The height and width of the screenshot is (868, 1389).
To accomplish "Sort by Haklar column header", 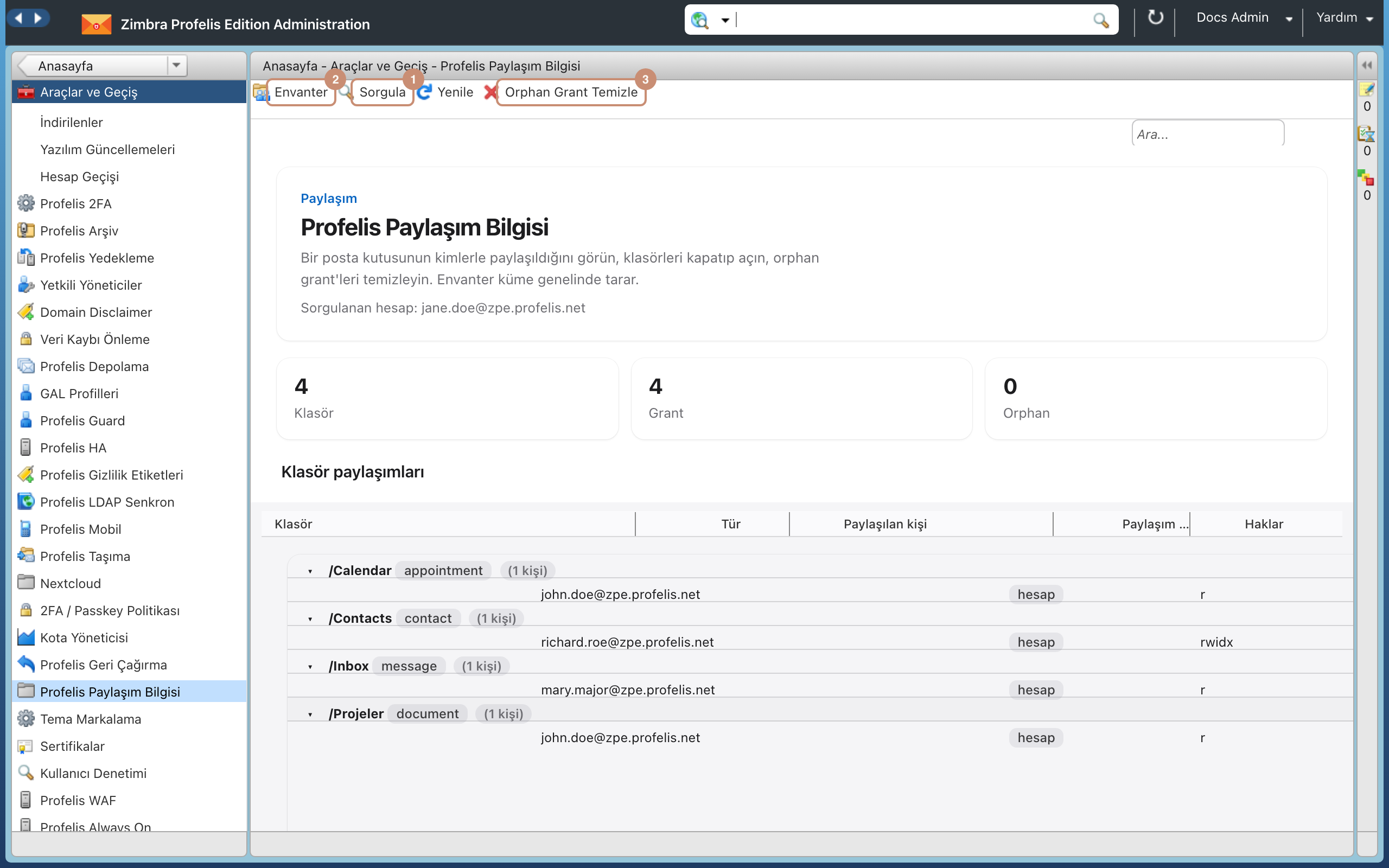I will [x=1263, y=524].
